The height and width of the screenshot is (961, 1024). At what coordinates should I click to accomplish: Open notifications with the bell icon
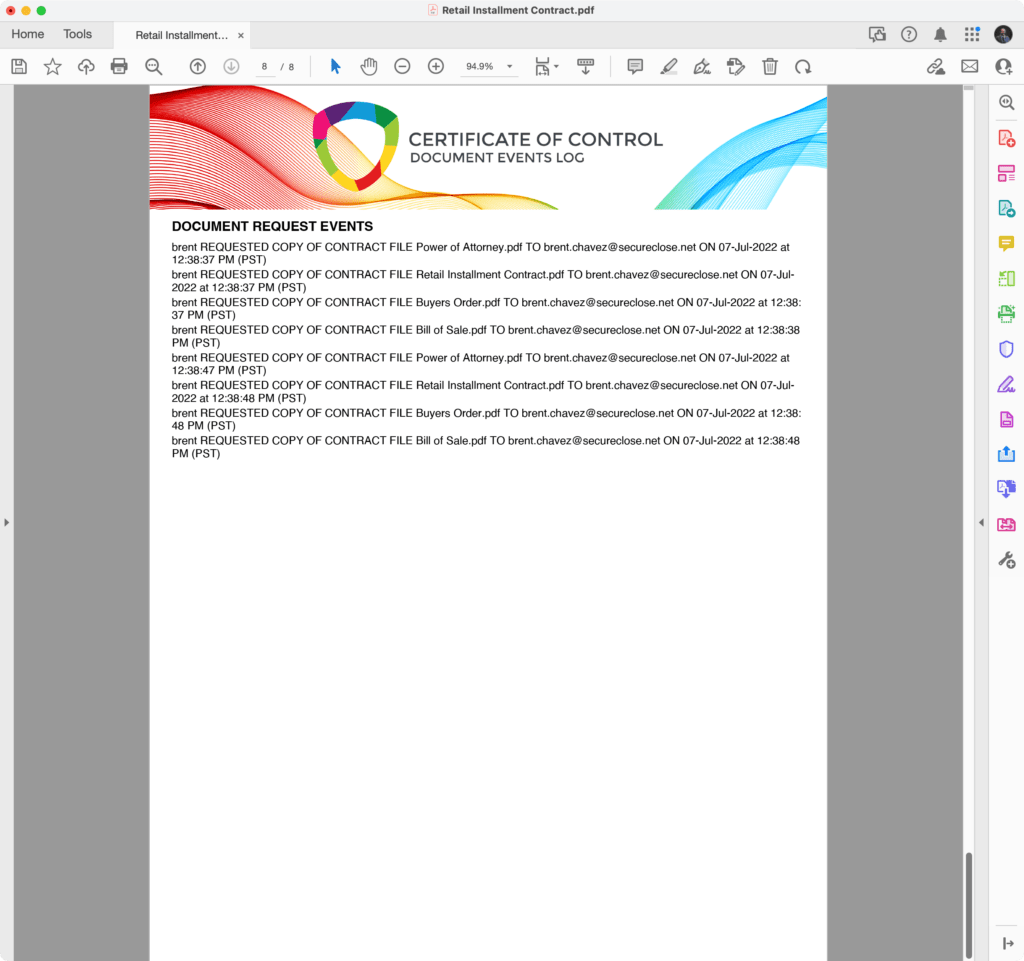click(x=940, y=35)
